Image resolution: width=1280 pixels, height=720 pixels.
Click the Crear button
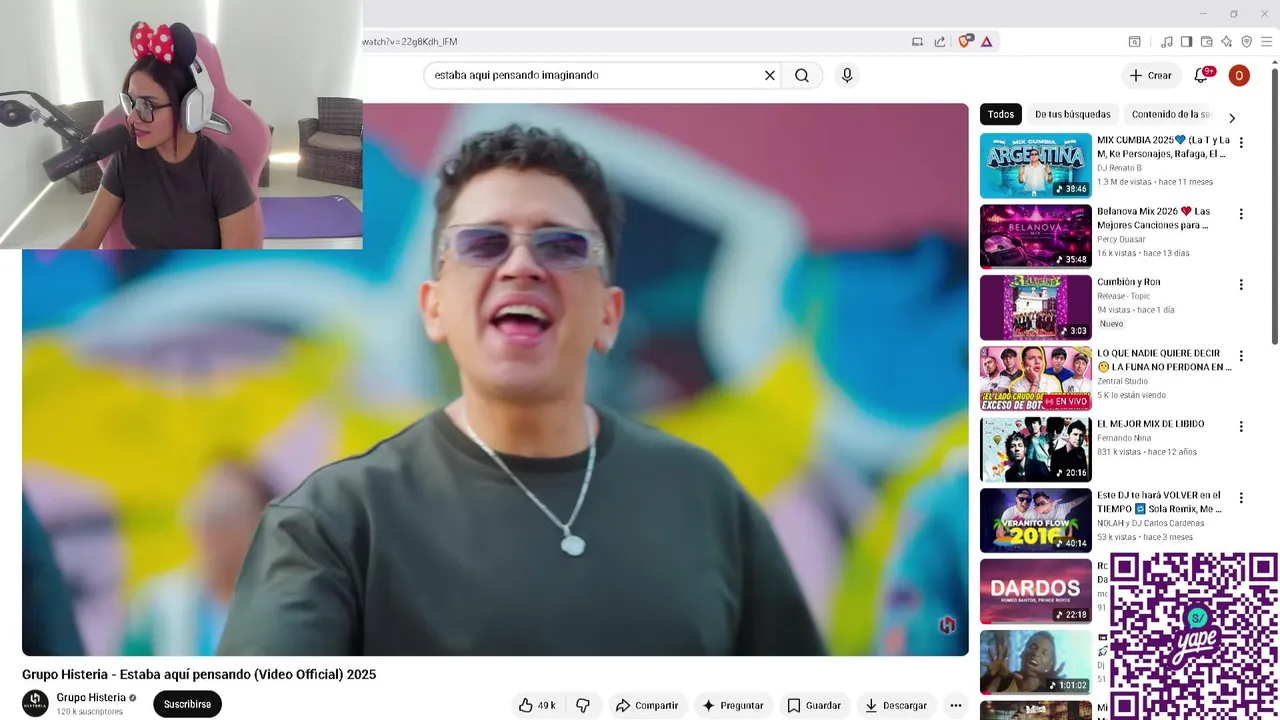click(x=1150, y=75)
